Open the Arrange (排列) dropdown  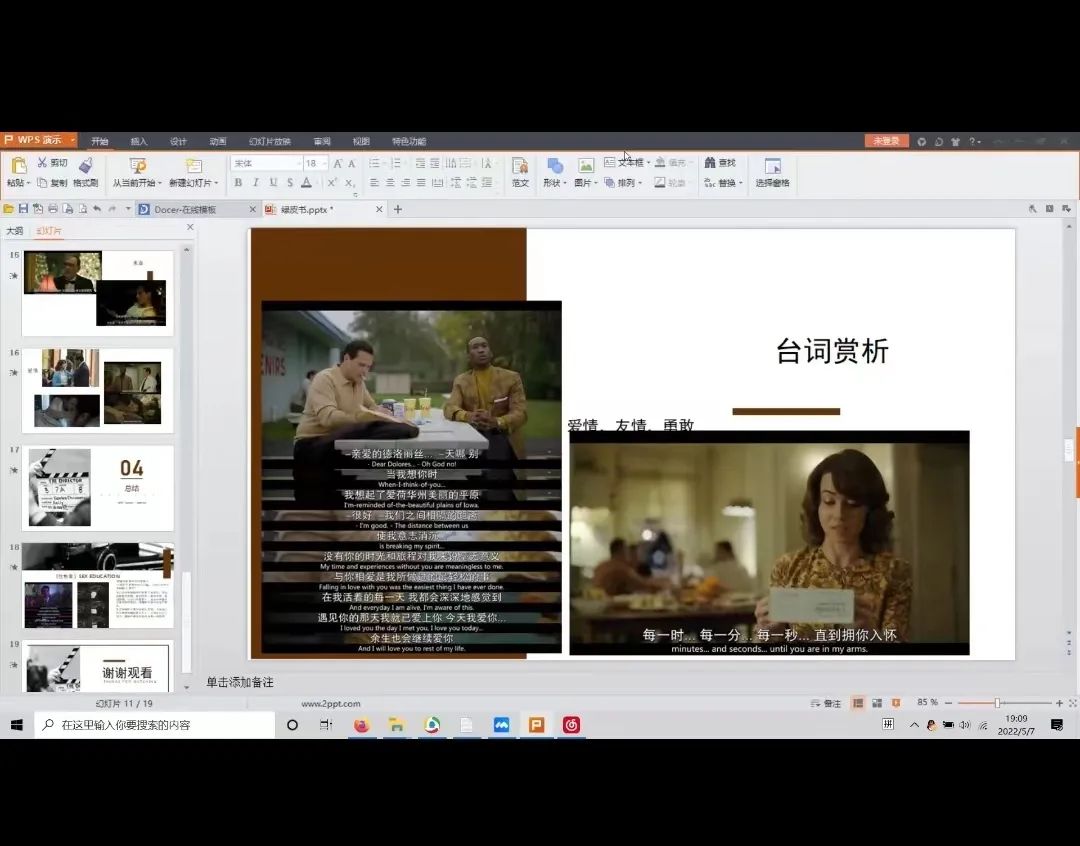coord(623,183)
